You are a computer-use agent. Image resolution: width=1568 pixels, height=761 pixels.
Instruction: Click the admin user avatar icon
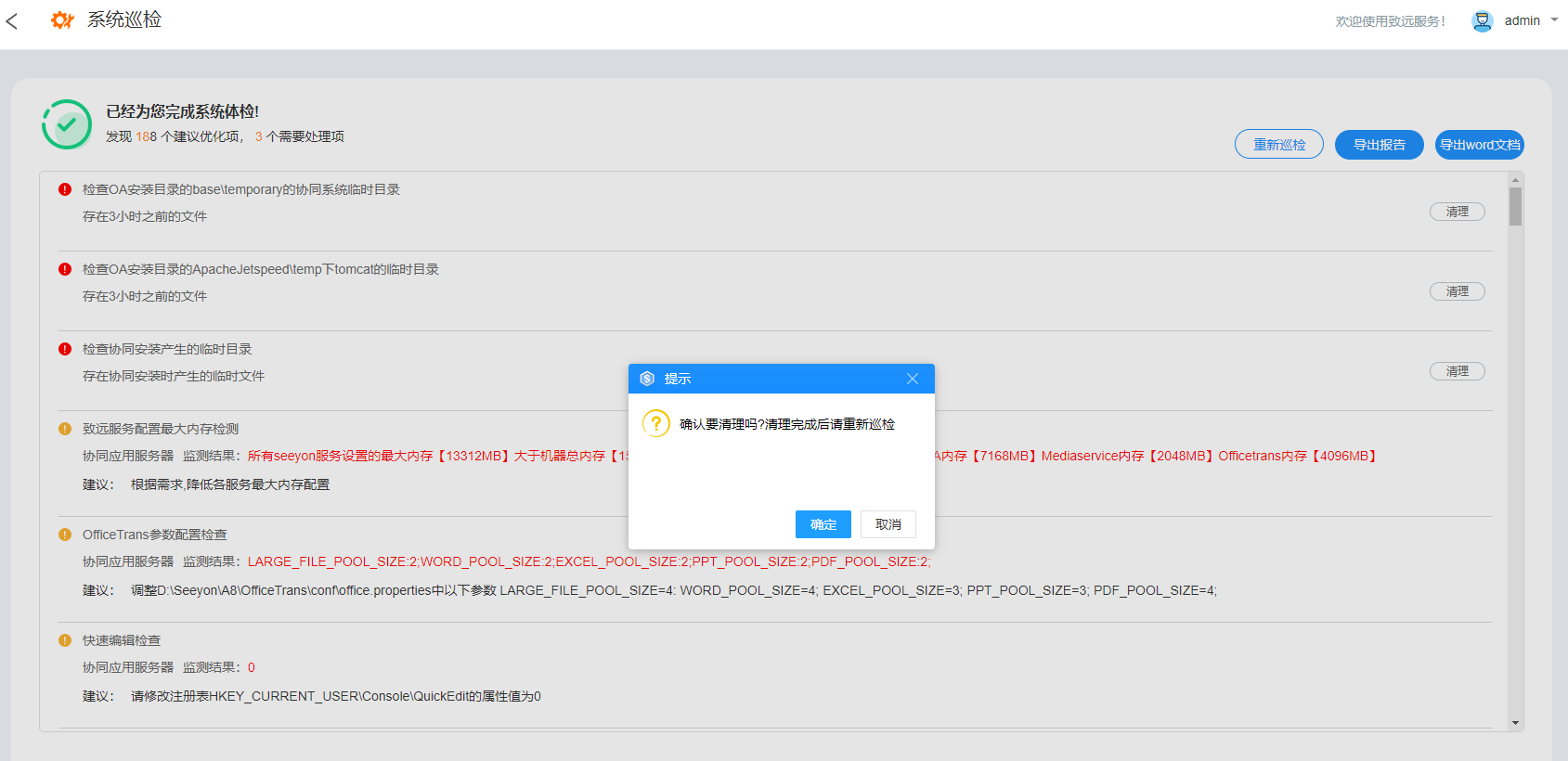1483,20
